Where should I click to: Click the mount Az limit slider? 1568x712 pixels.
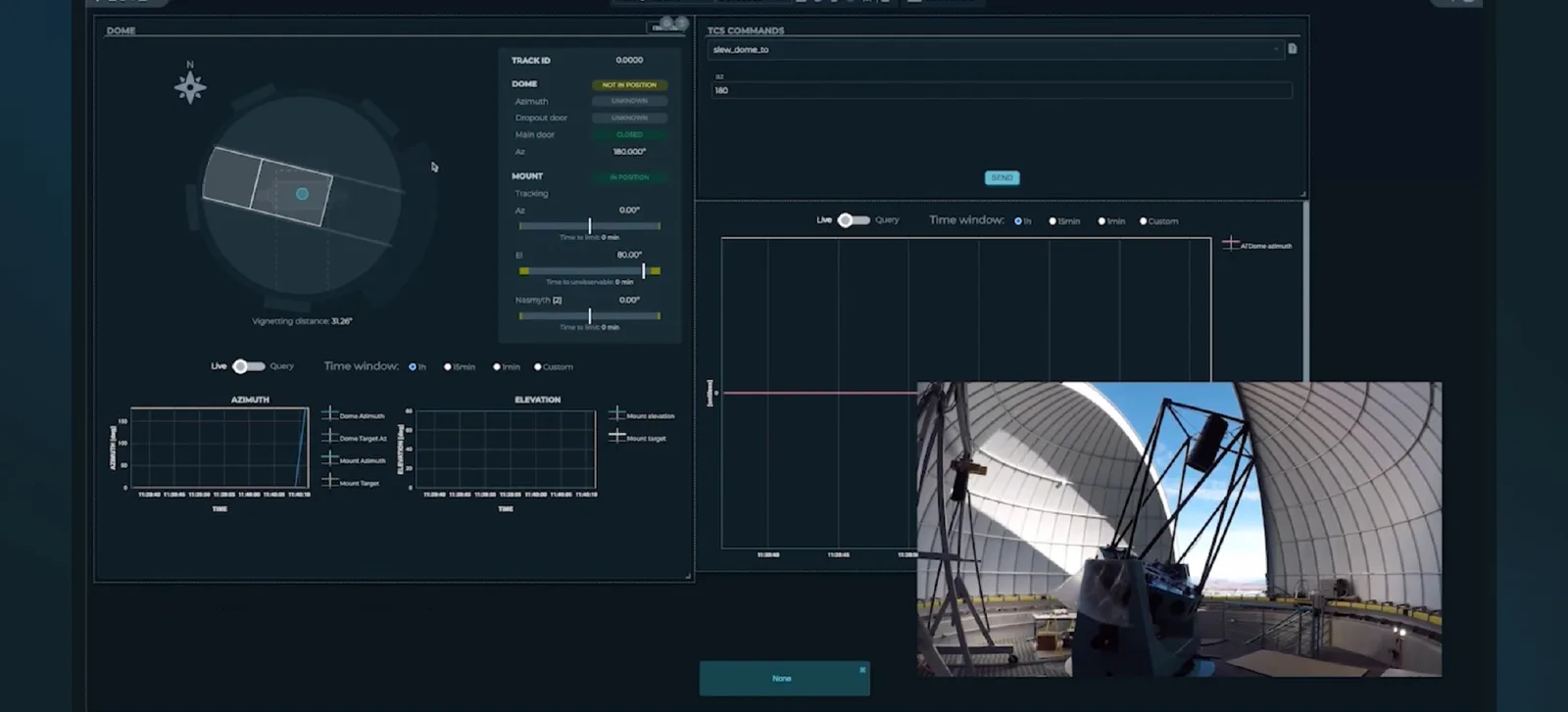point(589,226)
